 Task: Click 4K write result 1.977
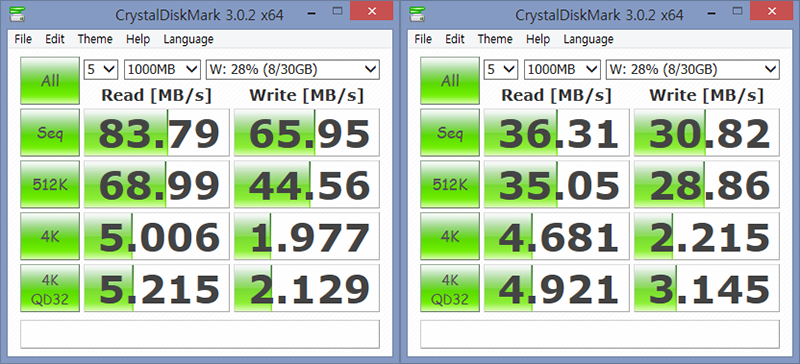click(307, 236)
